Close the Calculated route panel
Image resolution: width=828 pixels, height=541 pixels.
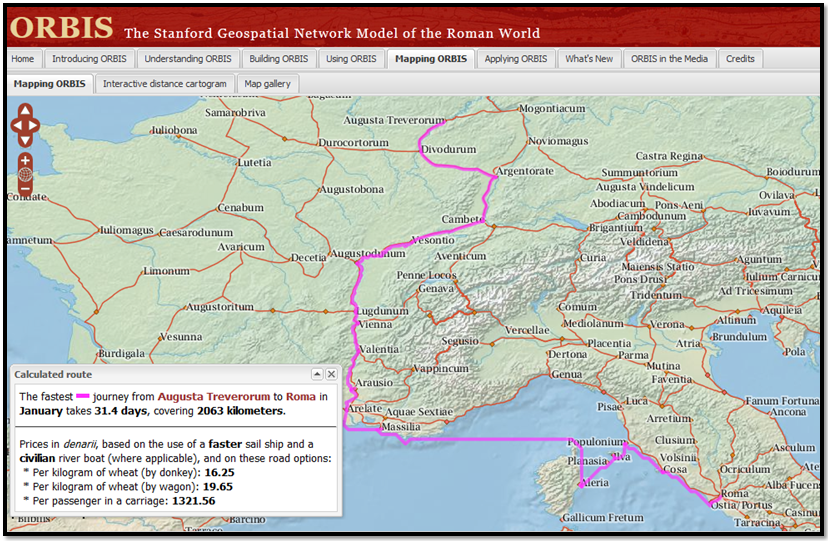point(331,374)
